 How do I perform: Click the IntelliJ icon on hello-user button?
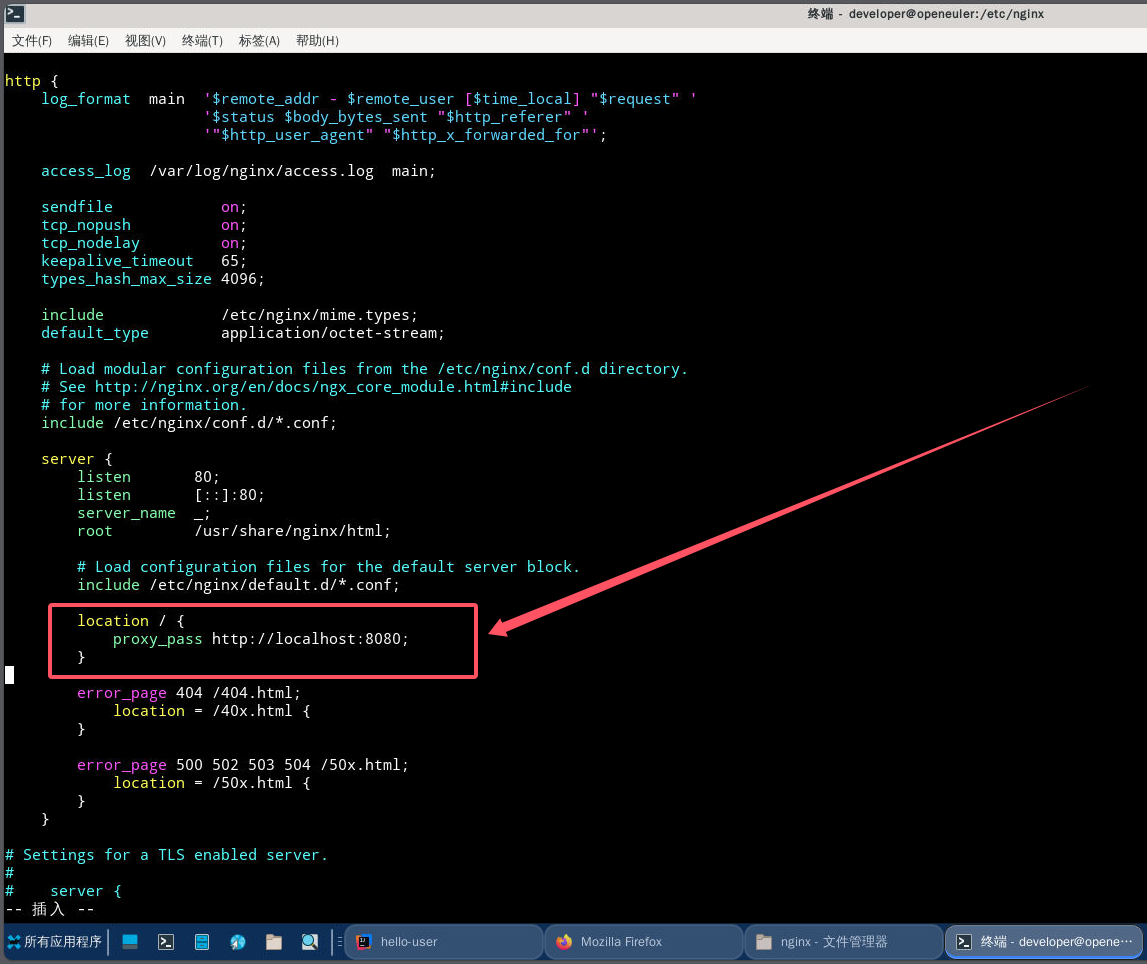point(364,942)
